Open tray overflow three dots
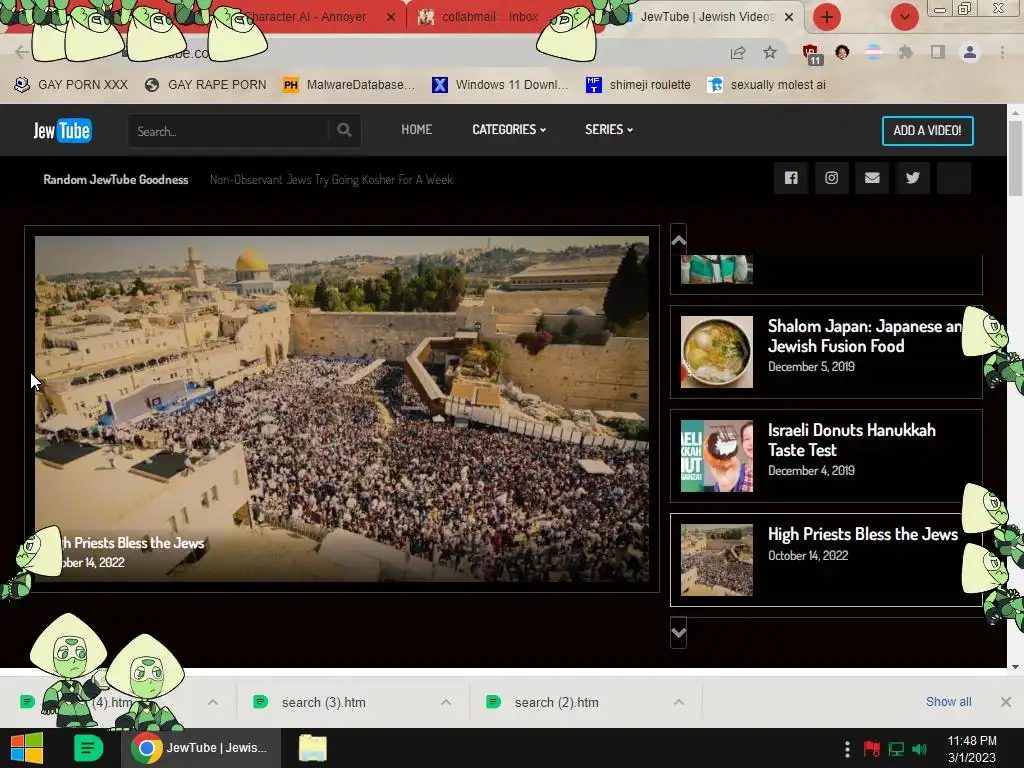The width and height of the screenshot is (1024, 768). 847,749
